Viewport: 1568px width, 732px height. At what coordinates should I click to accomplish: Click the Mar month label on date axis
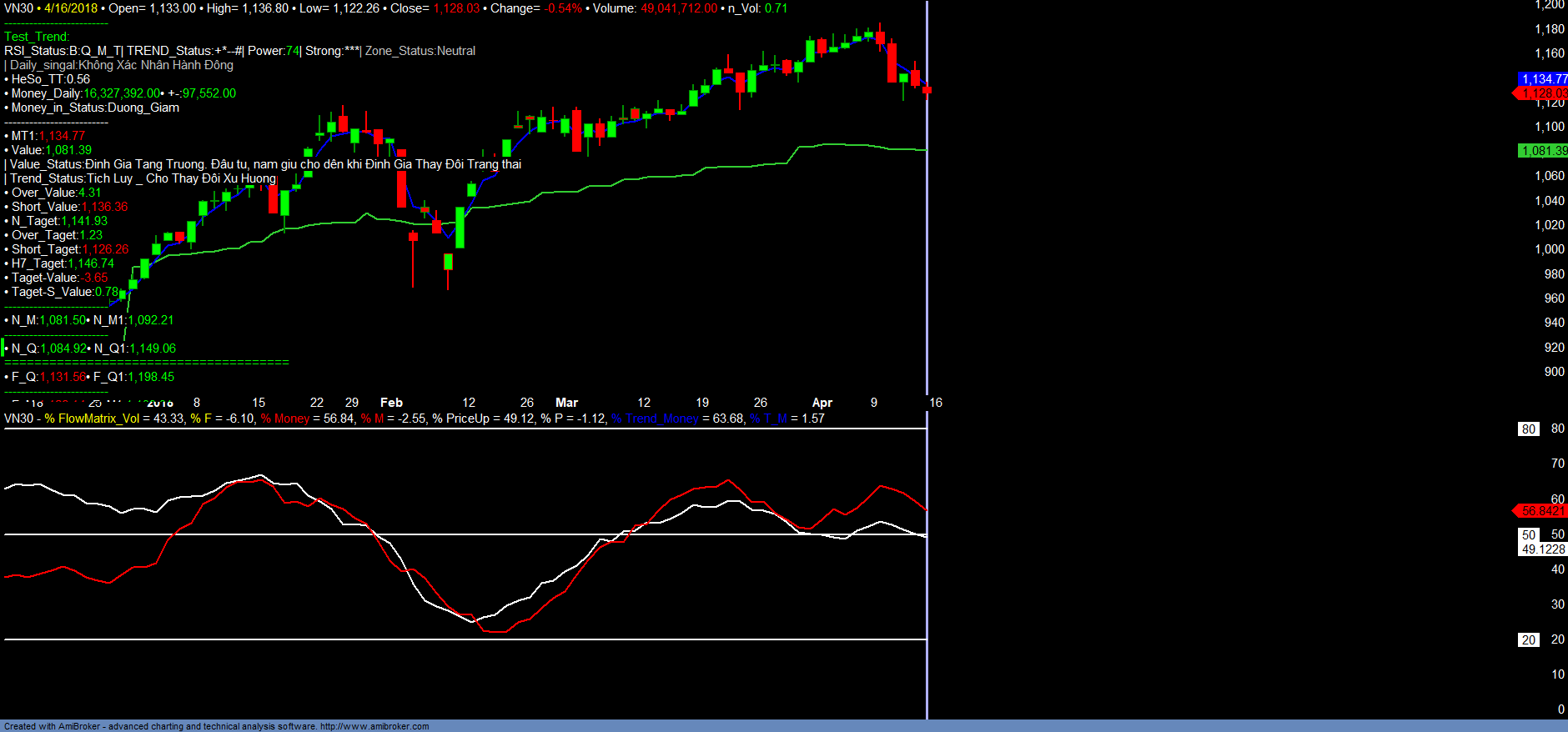click(566, 403)
